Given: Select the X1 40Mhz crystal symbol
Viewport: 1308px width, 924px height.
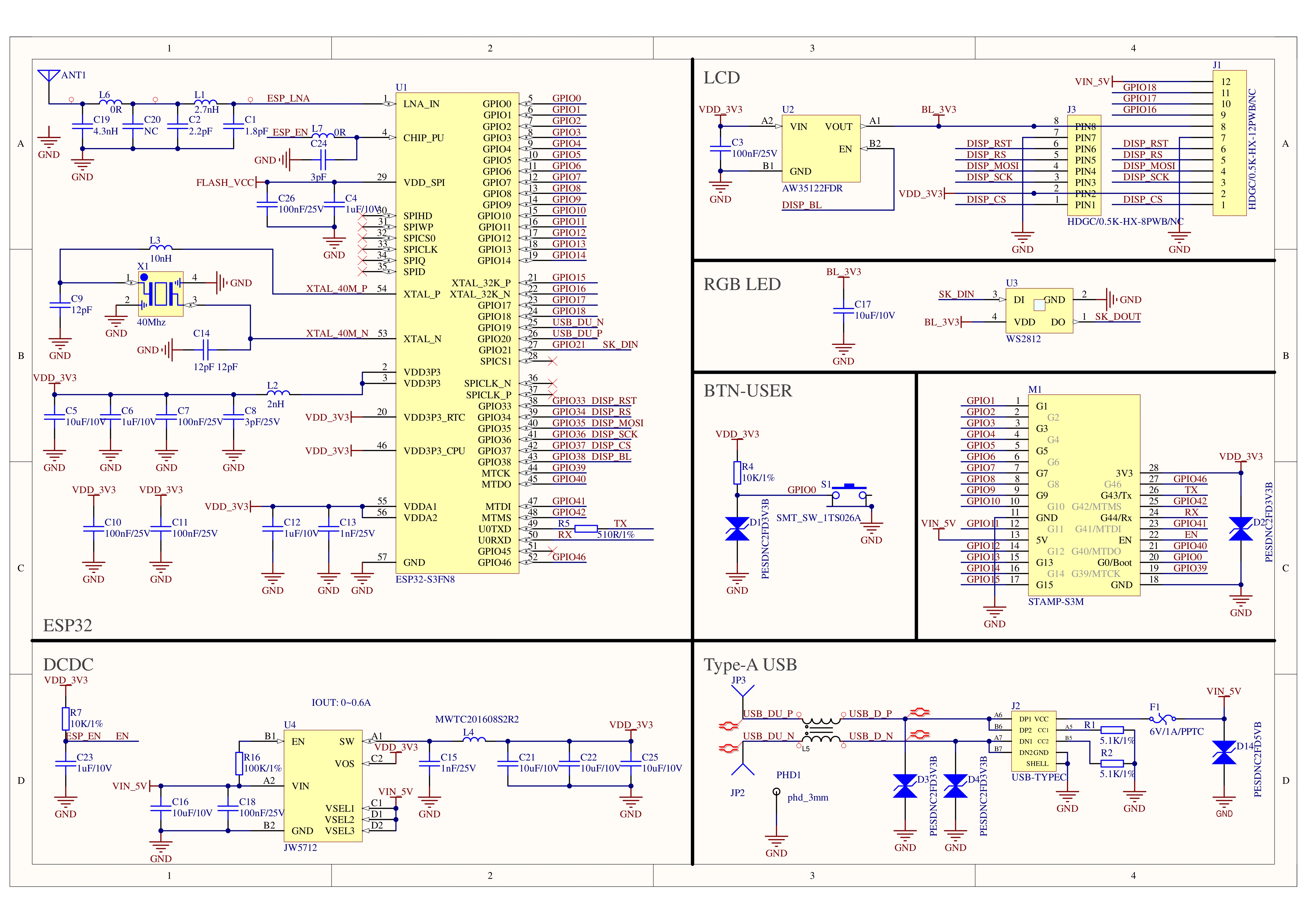Looking at the screenshot, I should coord(161,294).
